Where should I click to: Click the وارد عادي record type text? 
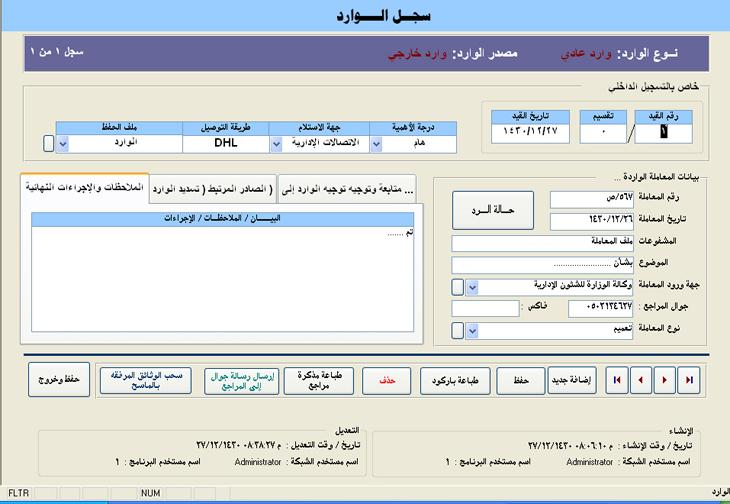coord(586,54)
